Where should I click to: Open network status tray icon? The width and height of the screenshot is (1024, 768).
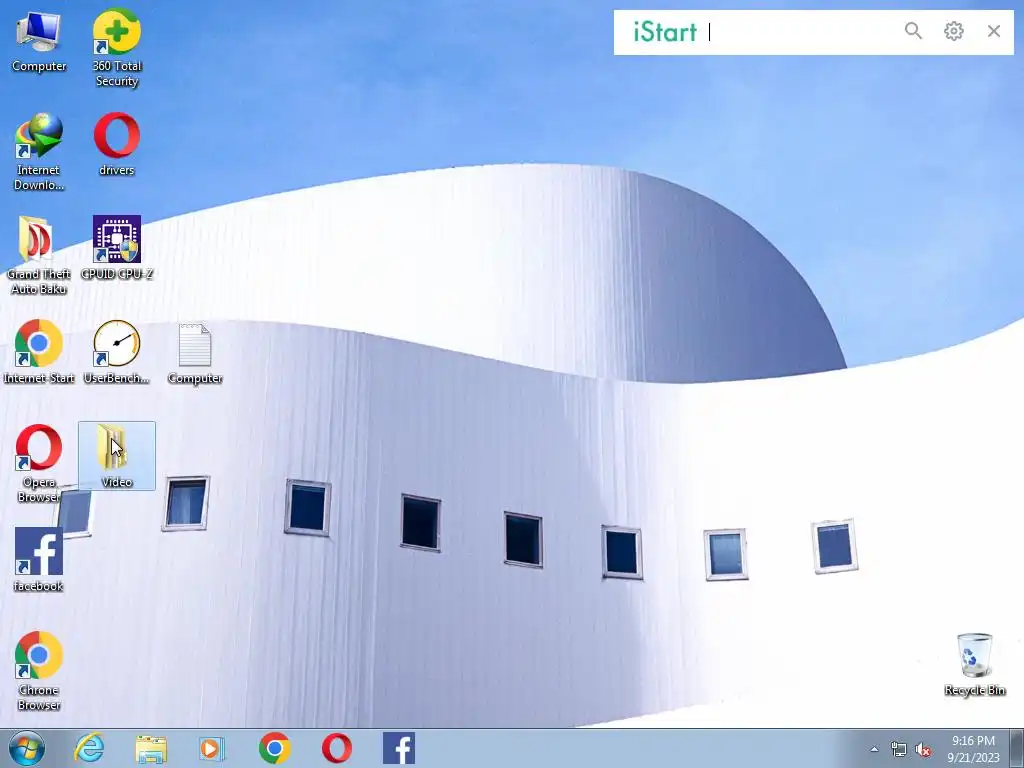(x=899, y=750)
